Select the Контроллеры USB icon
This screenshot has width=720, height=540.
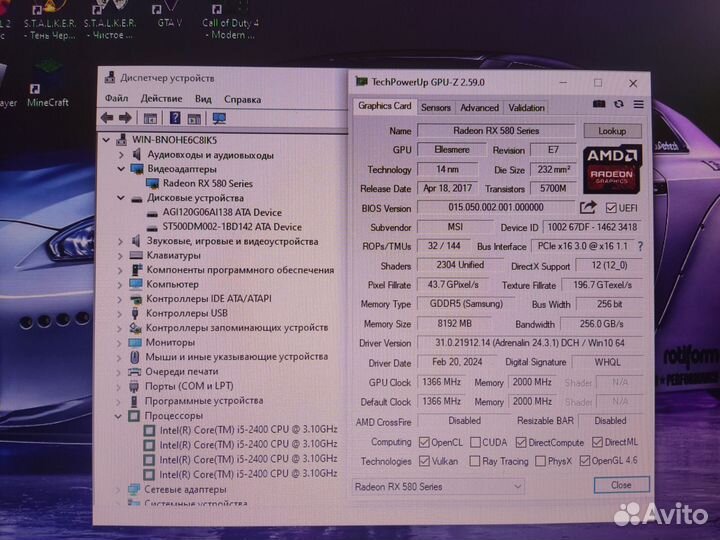[135, 313]
